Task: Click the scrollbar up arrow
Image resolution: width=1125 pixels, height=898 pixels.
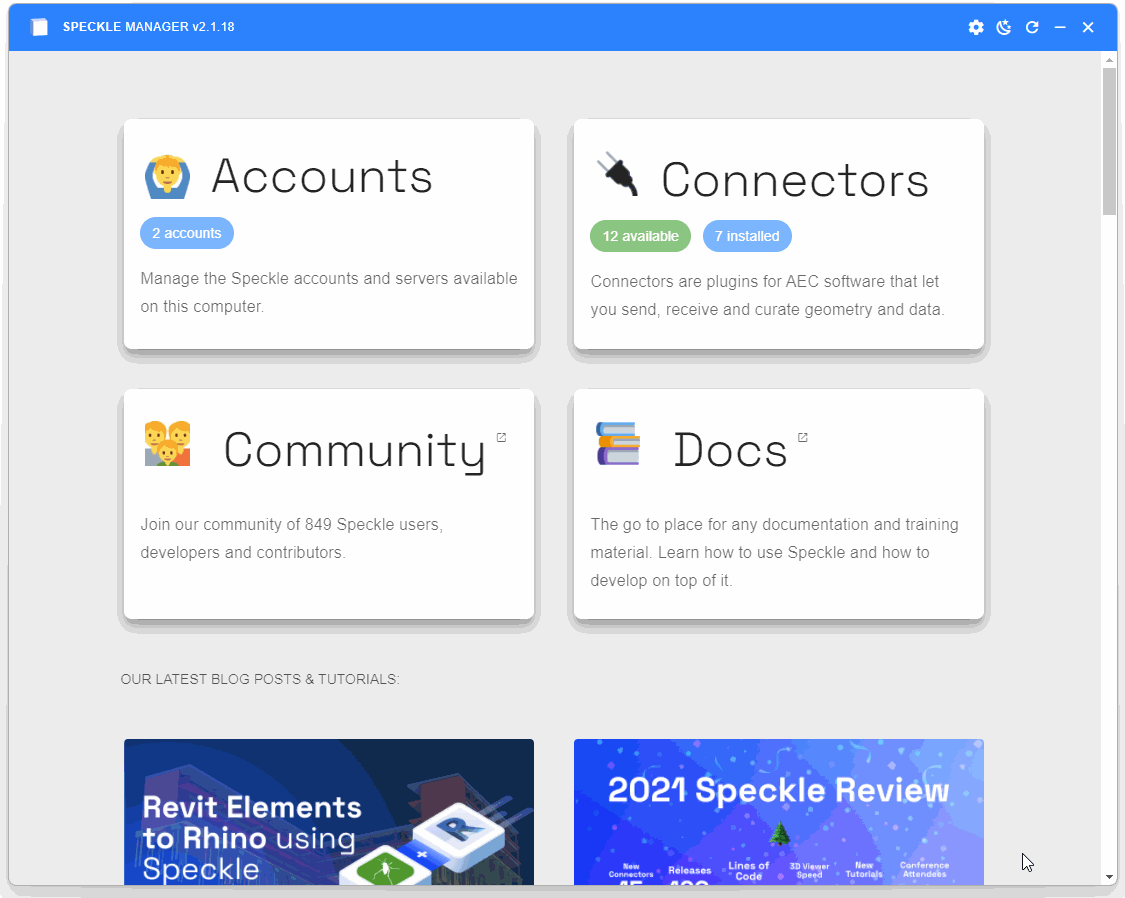Action: click(1109, 59)
